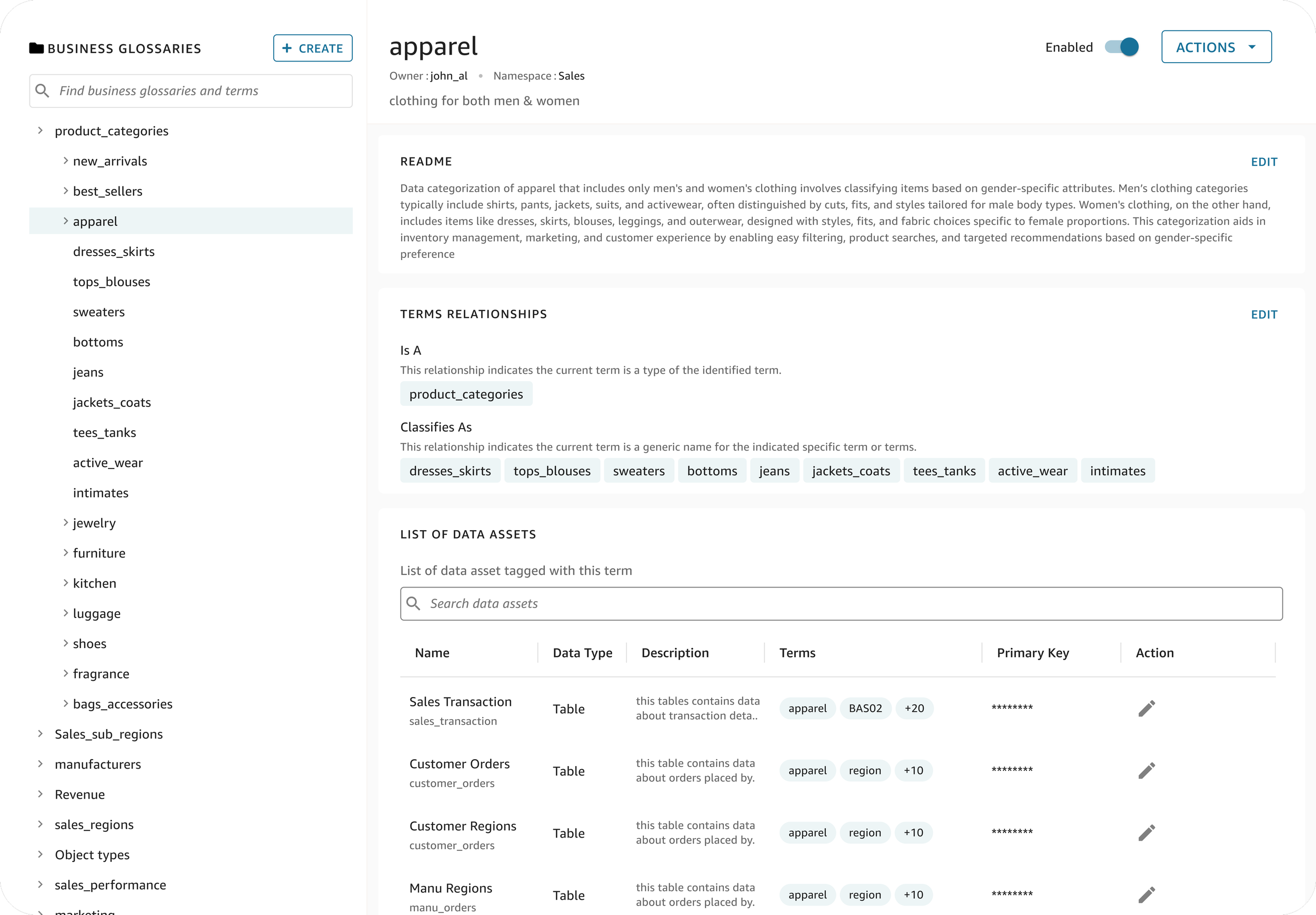
Task: Edit the Terms Relationships section
Action: 1264,314
